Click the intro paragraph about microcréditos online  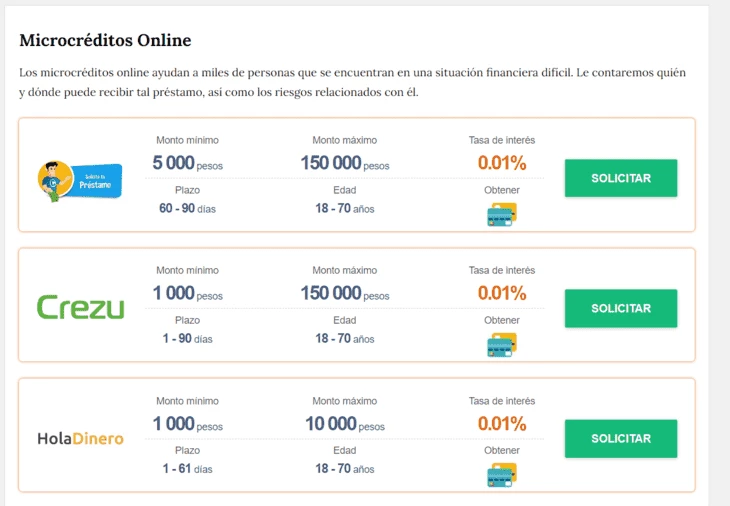[x=352, y=82]
